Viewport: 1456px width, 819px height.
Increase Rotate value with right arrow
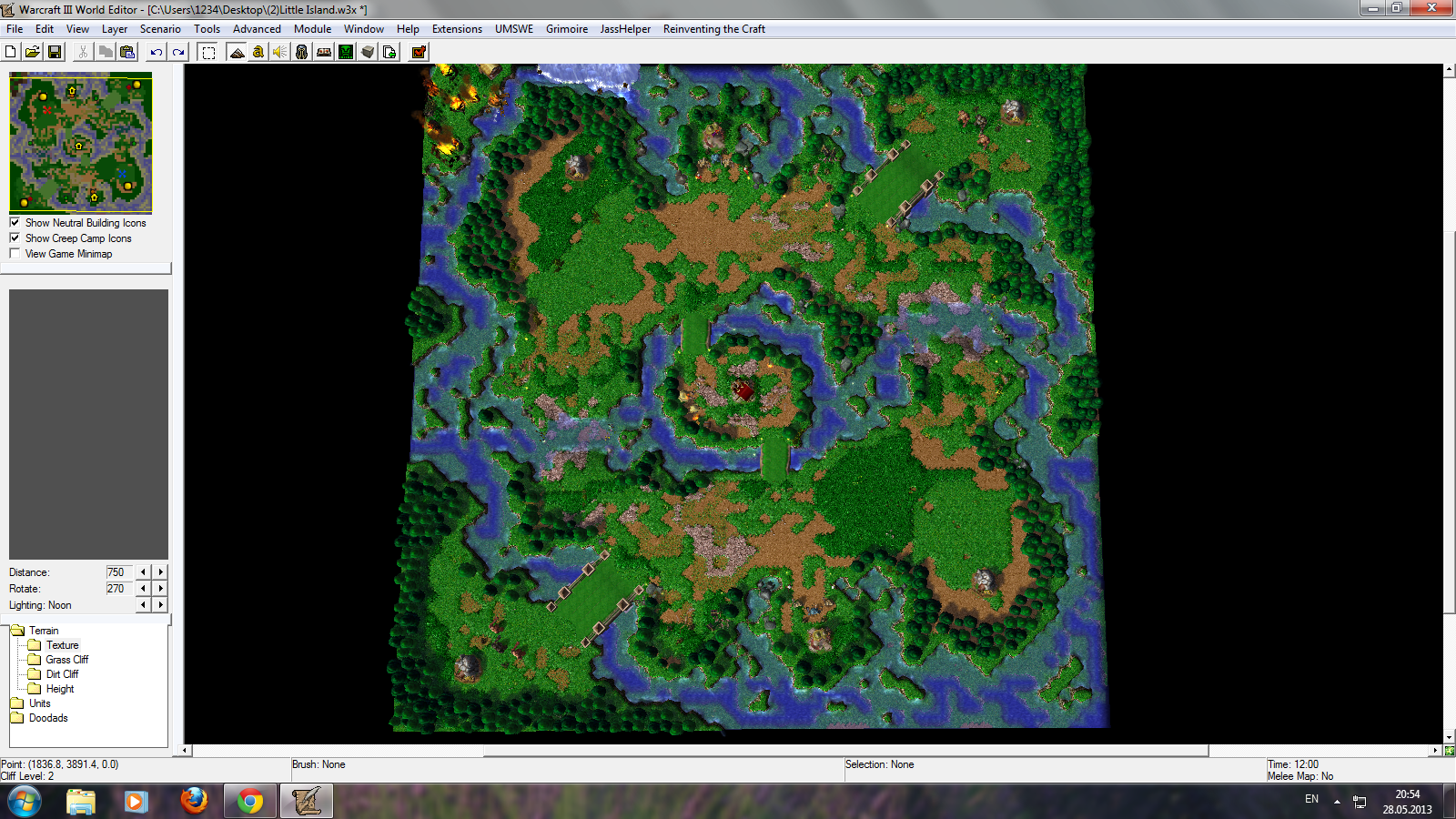(160, 588)
